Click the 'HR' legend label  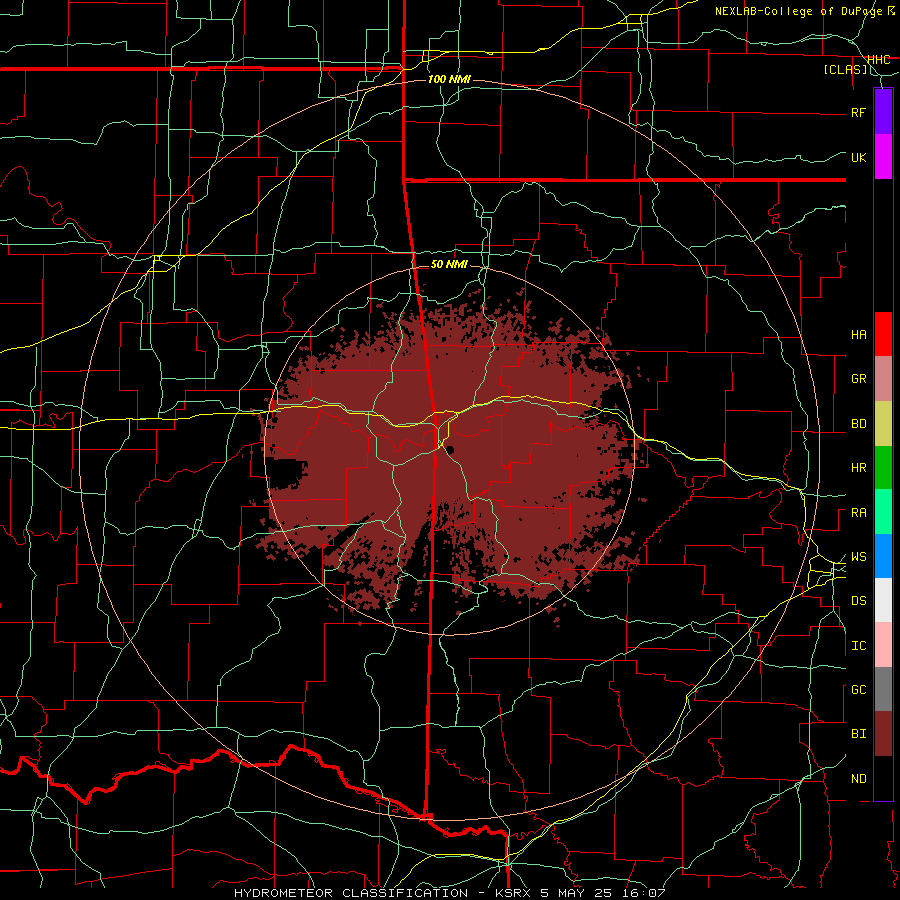click(x=858, y=468)
